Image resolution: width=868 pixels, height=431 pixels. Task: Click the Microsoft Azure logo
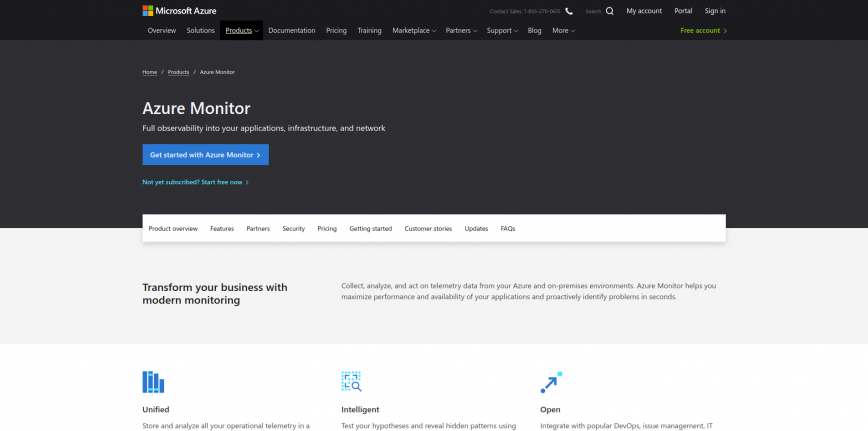coord(179,11)
